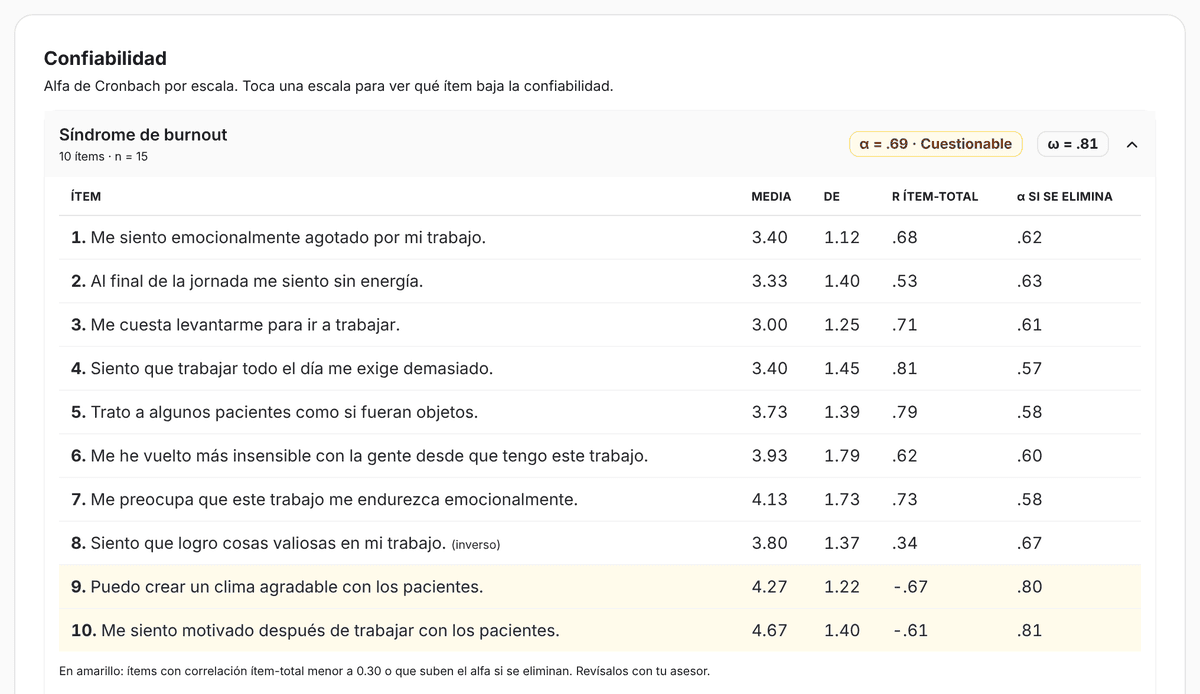
Task: Click the DE column header
Action: tap(832, 197)
